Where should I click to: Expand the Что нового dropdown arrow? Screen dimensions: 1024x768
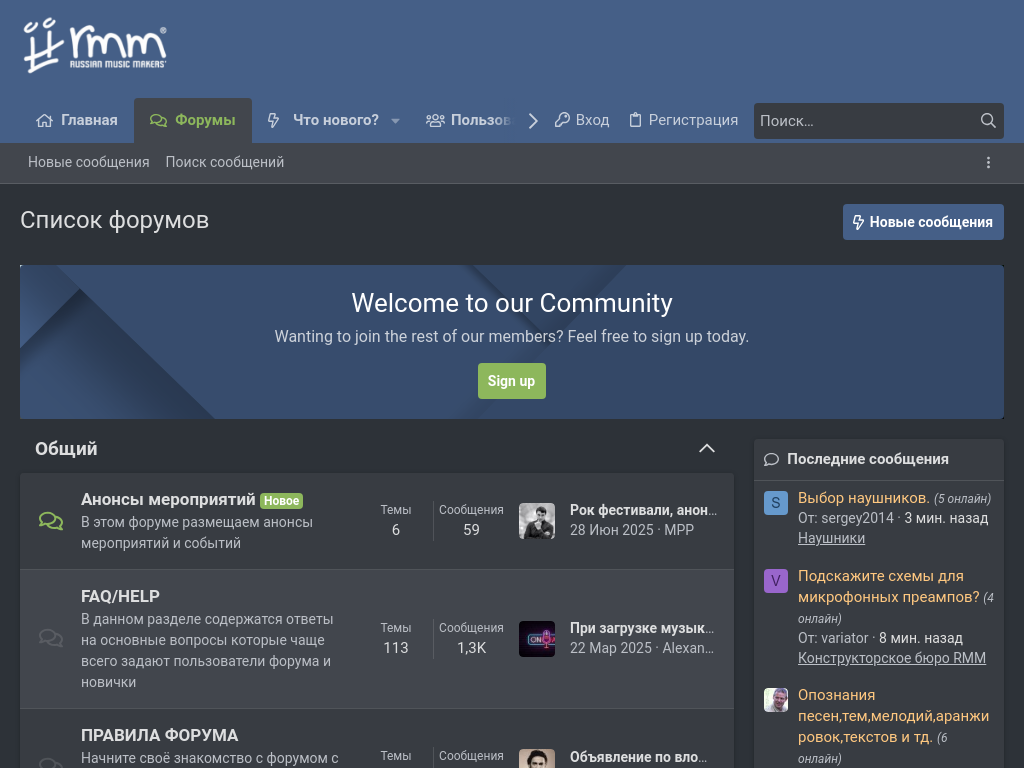pyautogui.click(x=395, y=121)
